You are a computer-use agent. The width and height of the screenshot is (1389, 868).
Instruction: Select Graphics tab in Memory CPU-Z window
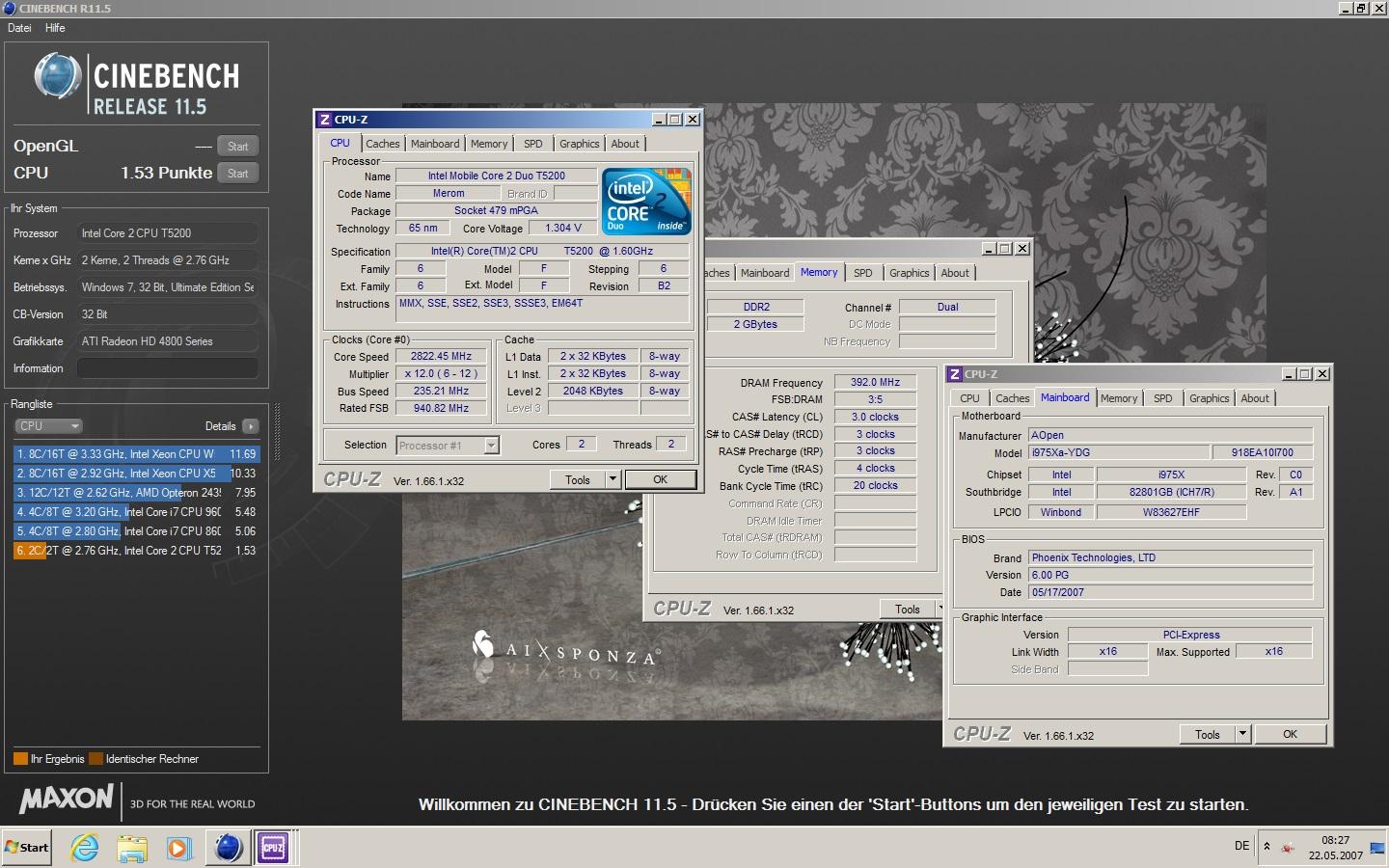910,273
